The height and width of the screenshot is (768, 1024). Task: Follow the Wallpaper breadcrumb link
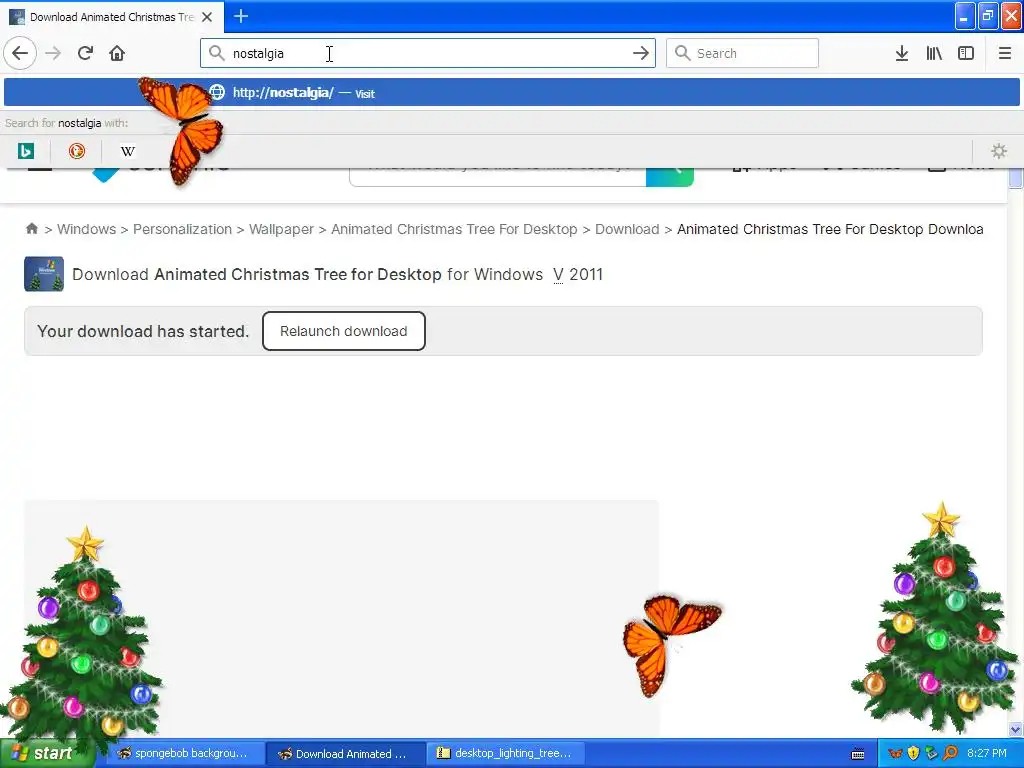[281, 229]
